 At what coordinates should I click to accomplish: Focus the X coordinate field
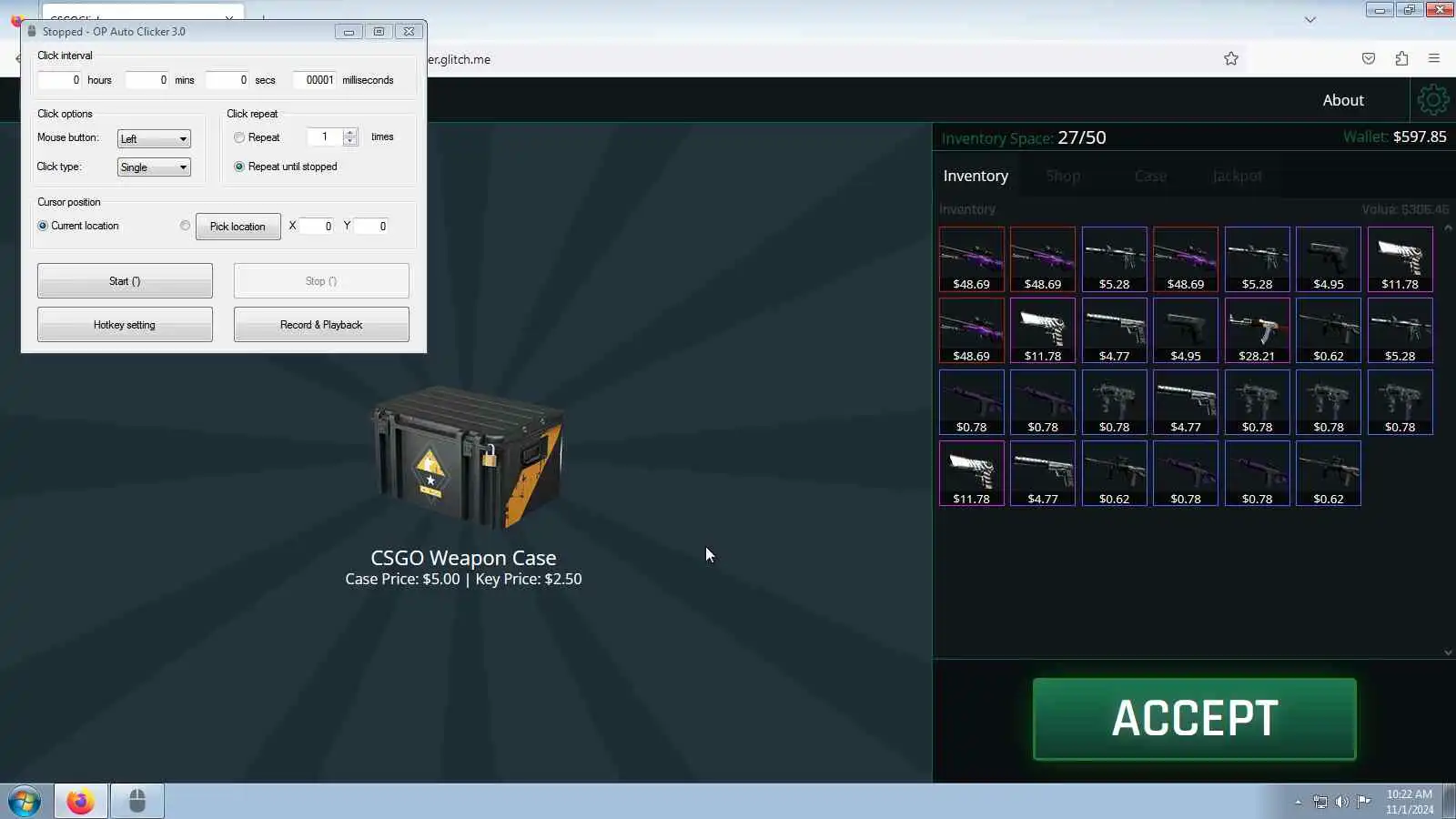[318, 227]
